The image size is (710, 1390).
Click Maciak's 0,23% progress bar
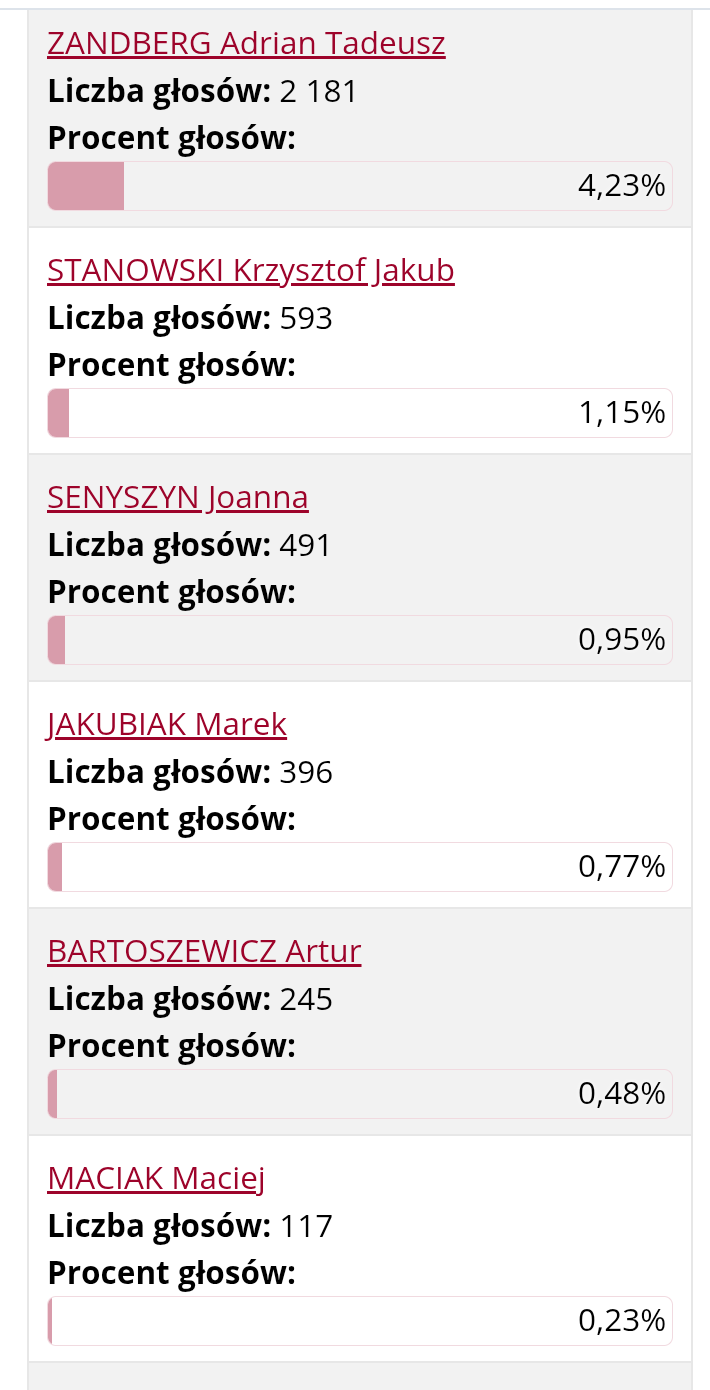click(360, 1321)
